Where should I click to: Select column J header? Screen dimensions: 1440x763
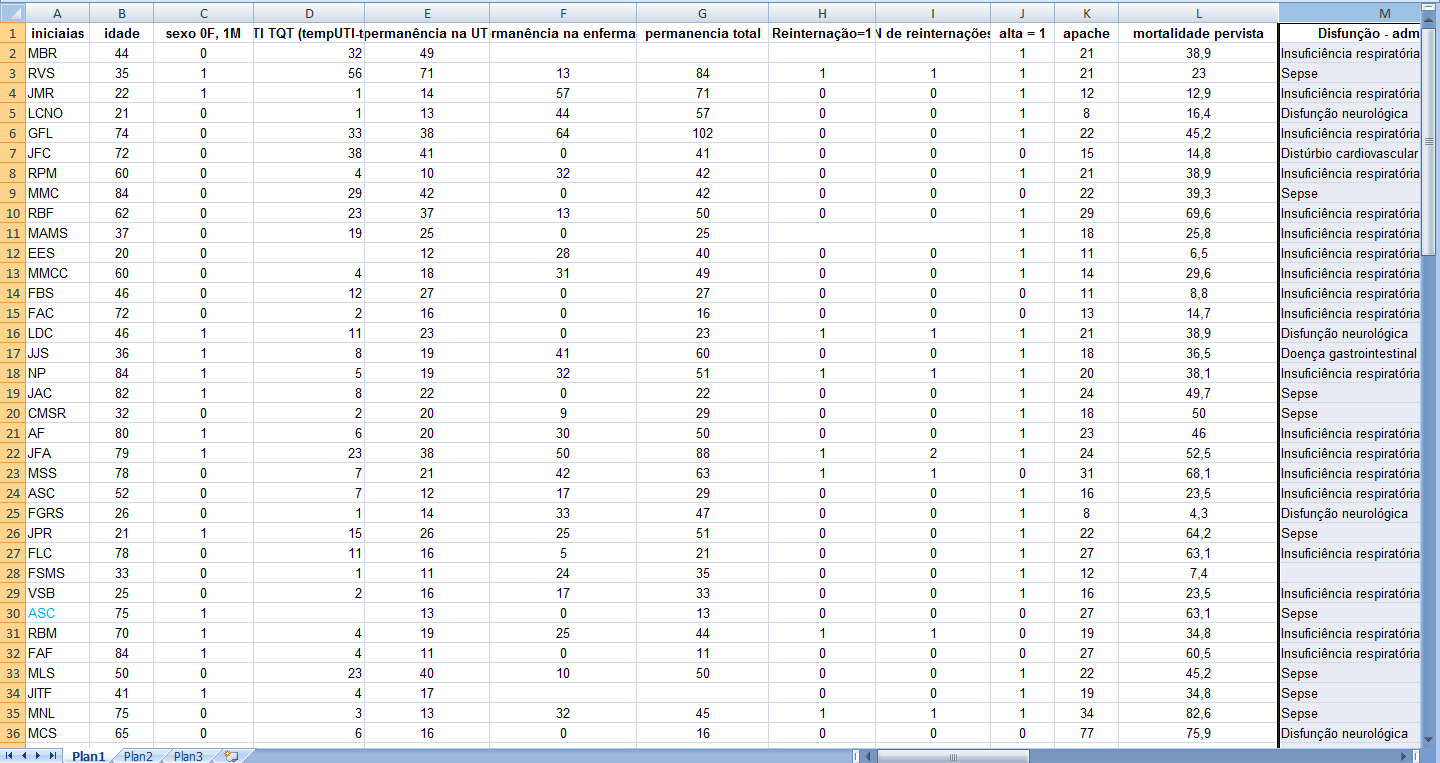(1022, 12)
